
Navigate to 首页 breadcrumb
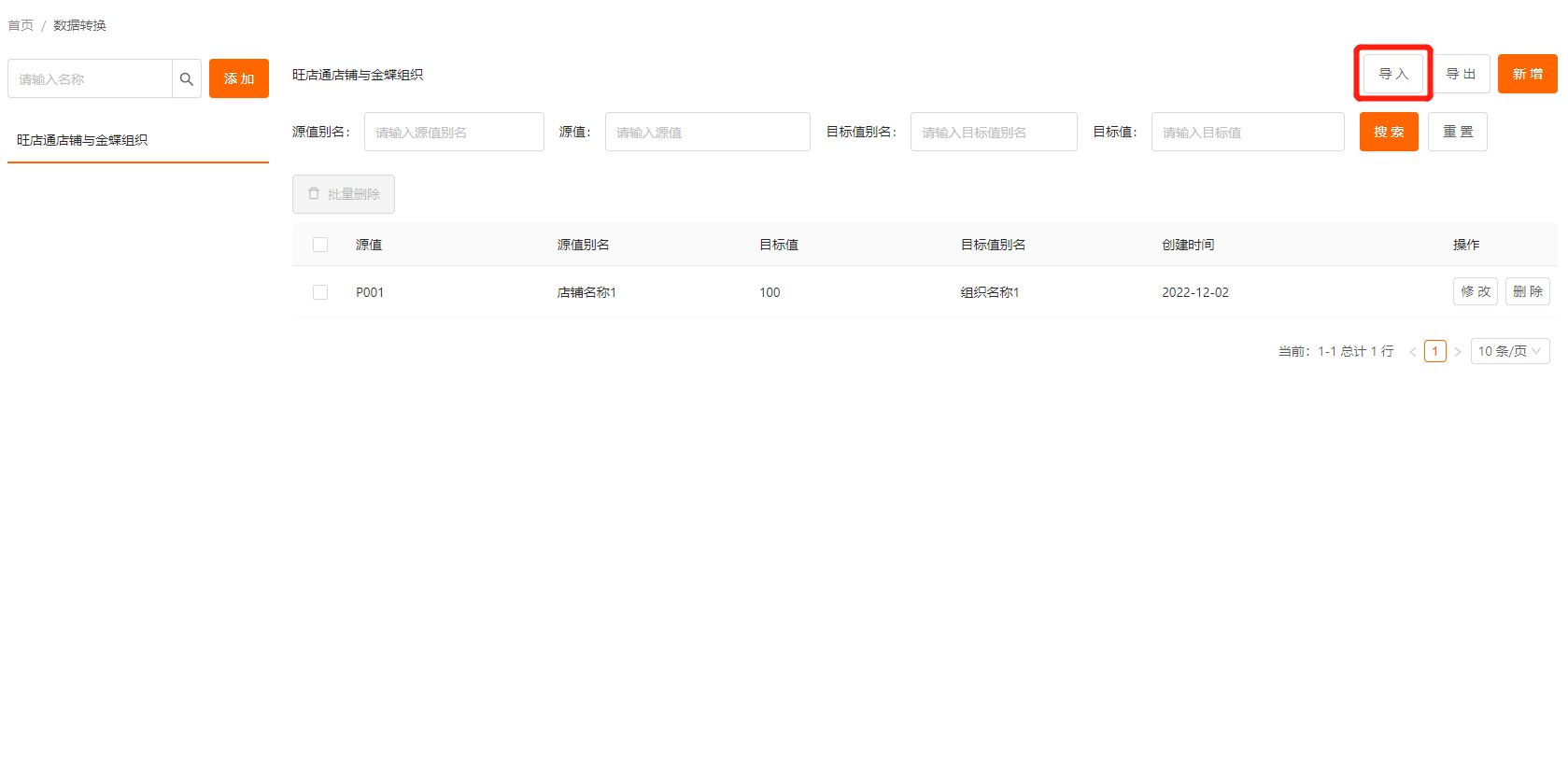pos(21,25)
